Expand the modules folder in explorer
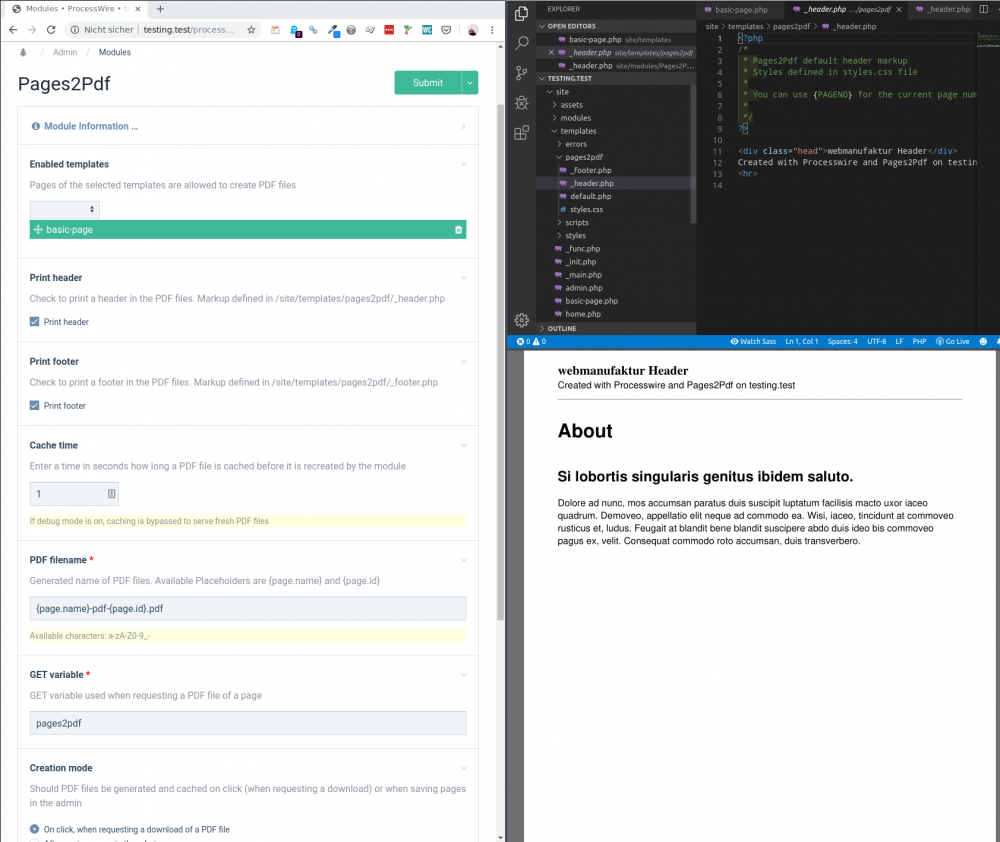 tap(575, 118)
